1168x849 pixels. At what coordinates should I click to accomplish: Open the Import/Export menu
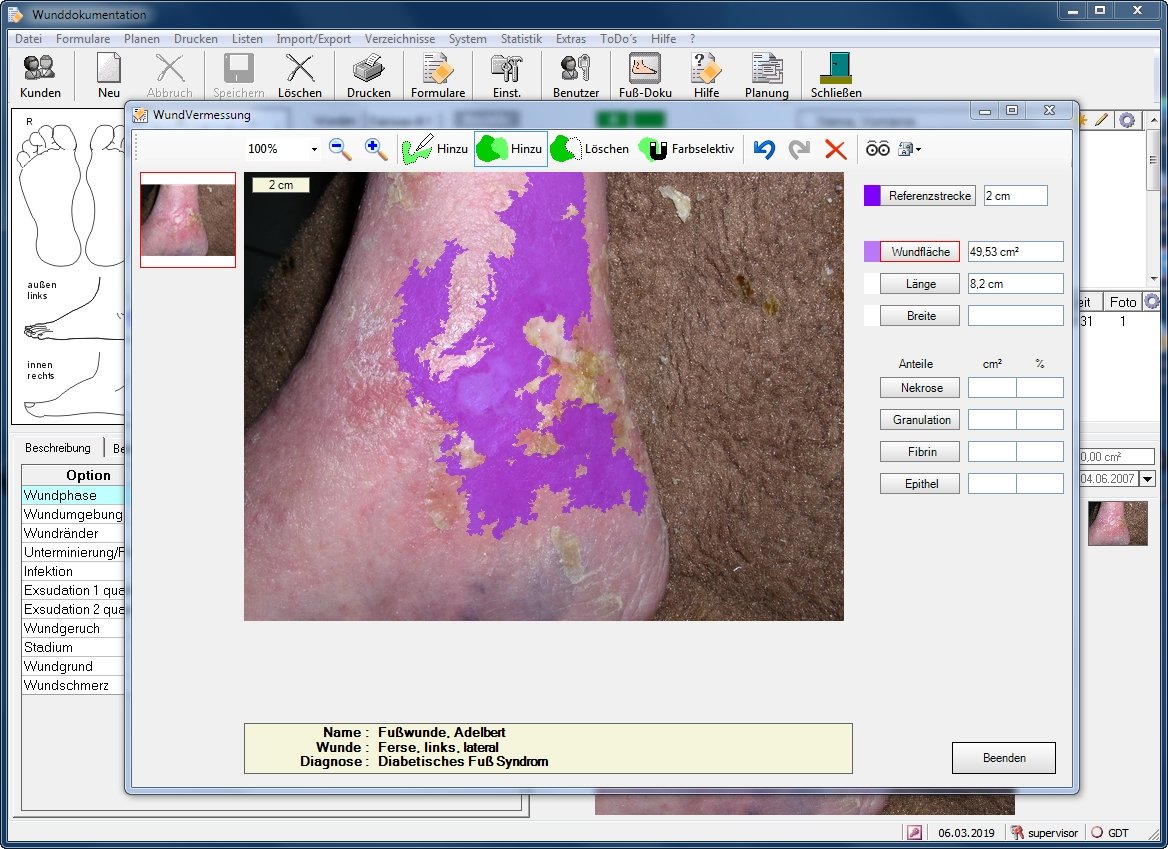(x=313, y=39)
